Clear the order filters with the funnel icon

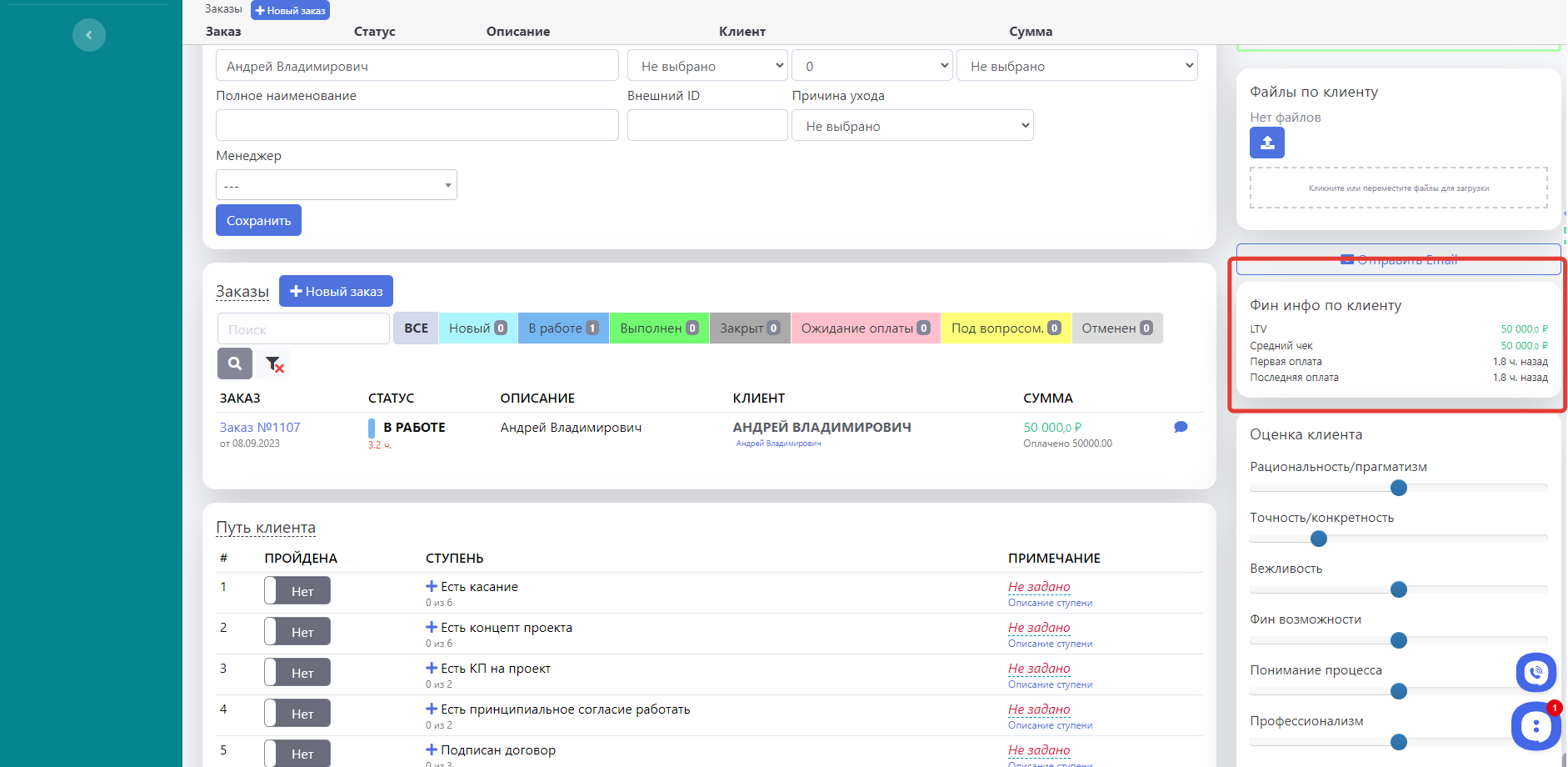(x=274, y=364)
